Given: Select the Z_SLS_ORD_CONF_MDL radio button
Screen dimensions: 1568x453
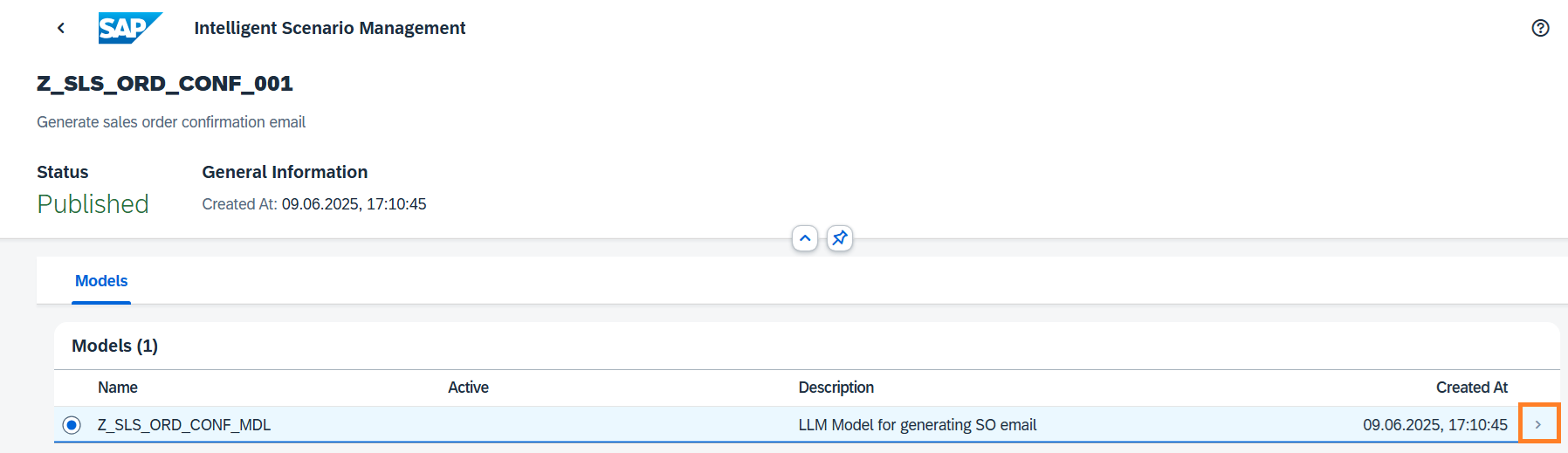Looking at the screenshot, I should pos(72,425).
